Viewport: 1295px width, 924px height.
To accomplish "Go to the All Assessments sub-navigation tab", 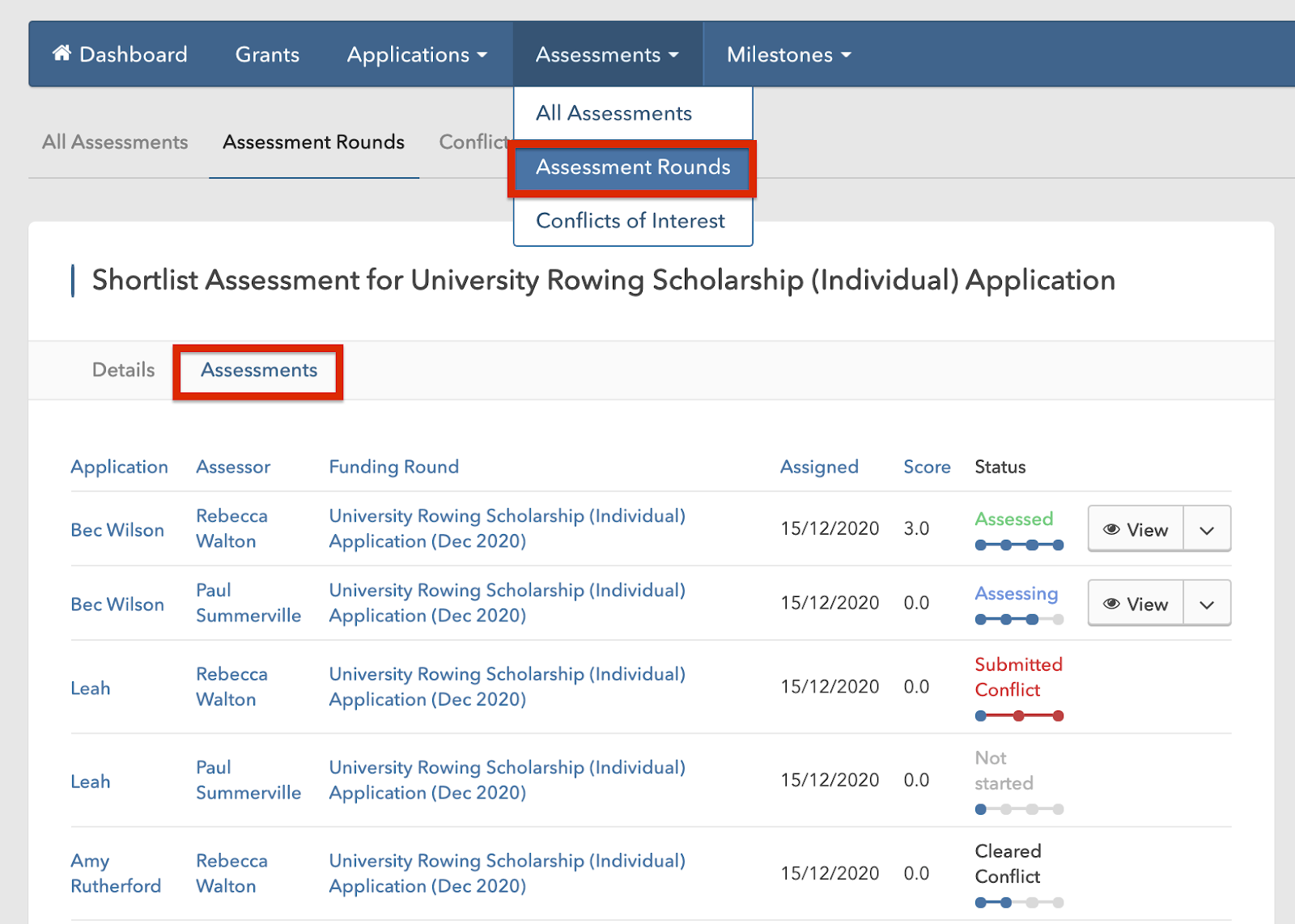I will (115, 142).
